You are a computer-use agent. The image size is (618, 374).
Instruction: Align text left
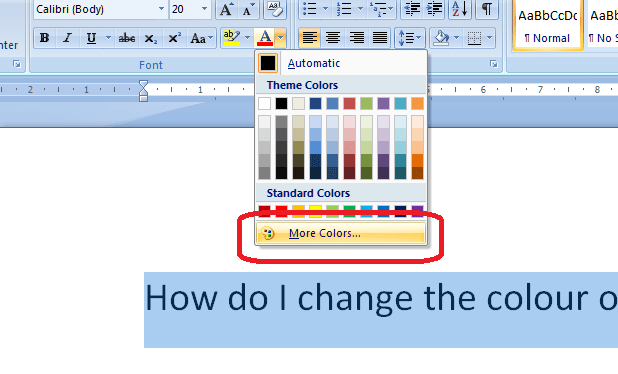tap(310, 38)
